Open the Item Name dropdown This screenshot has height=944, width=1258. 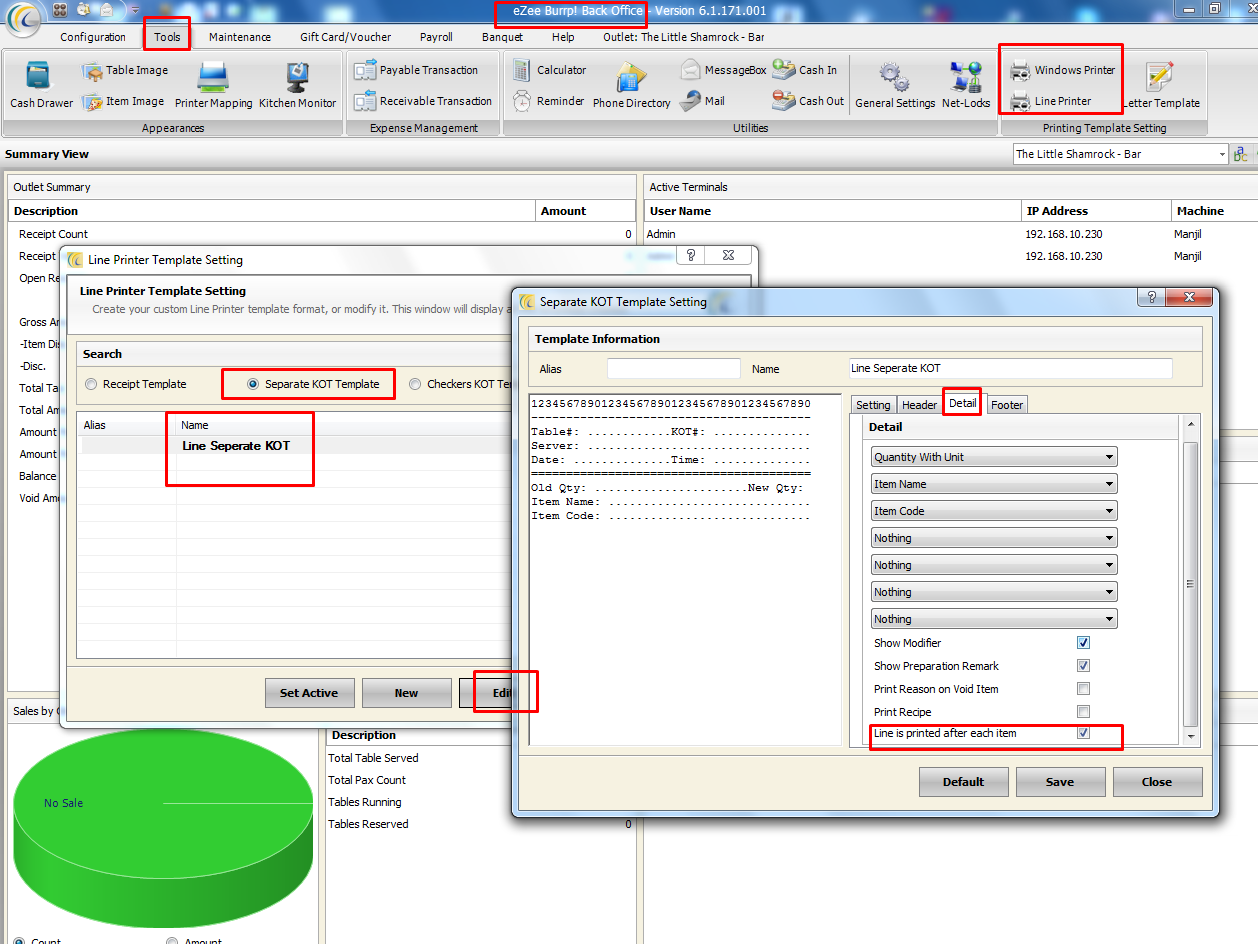[x=994, y=484]
